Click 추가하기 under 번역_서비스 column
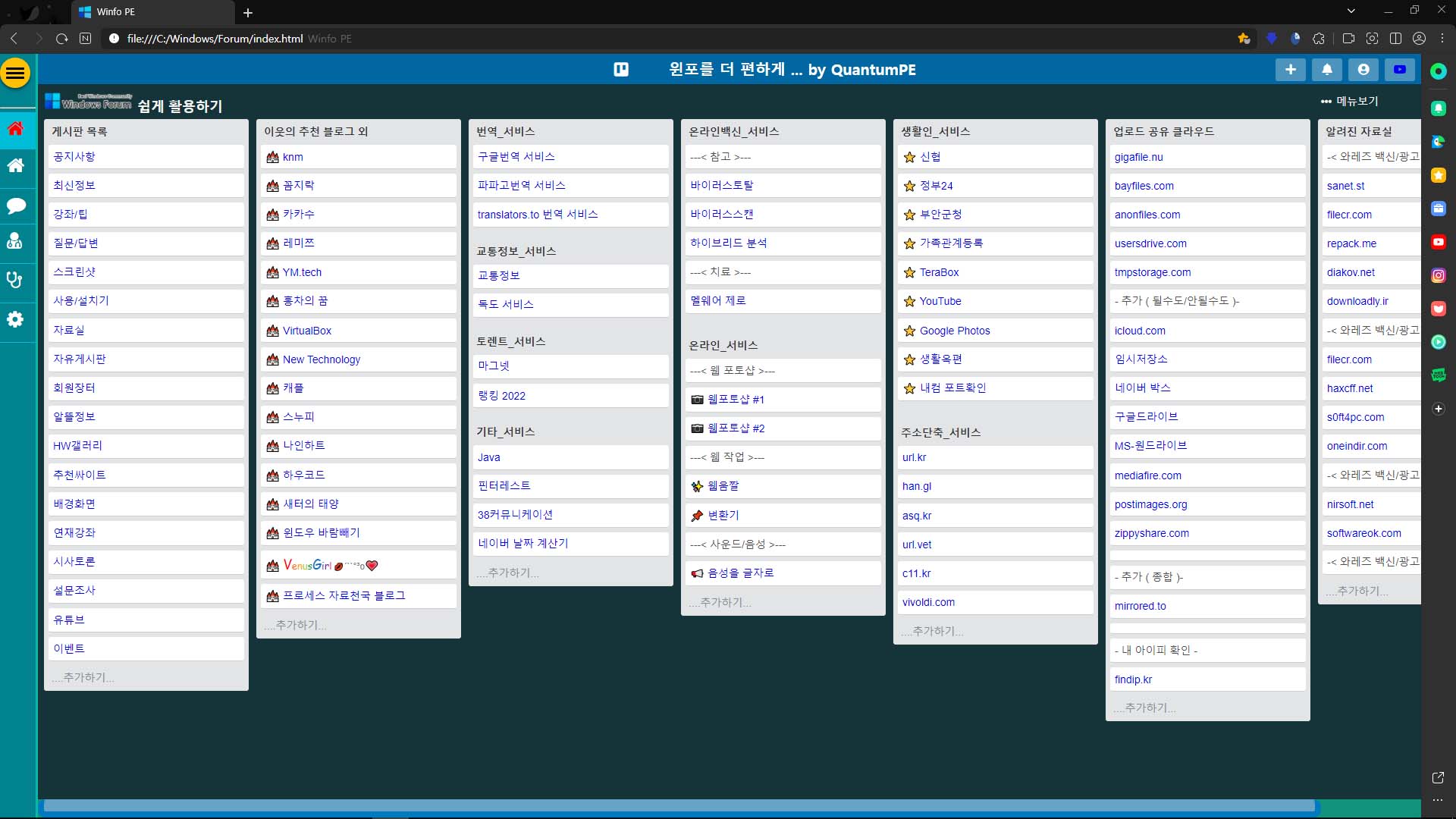1456x819 pixels. pyautogui.click(x=508, y=573)
